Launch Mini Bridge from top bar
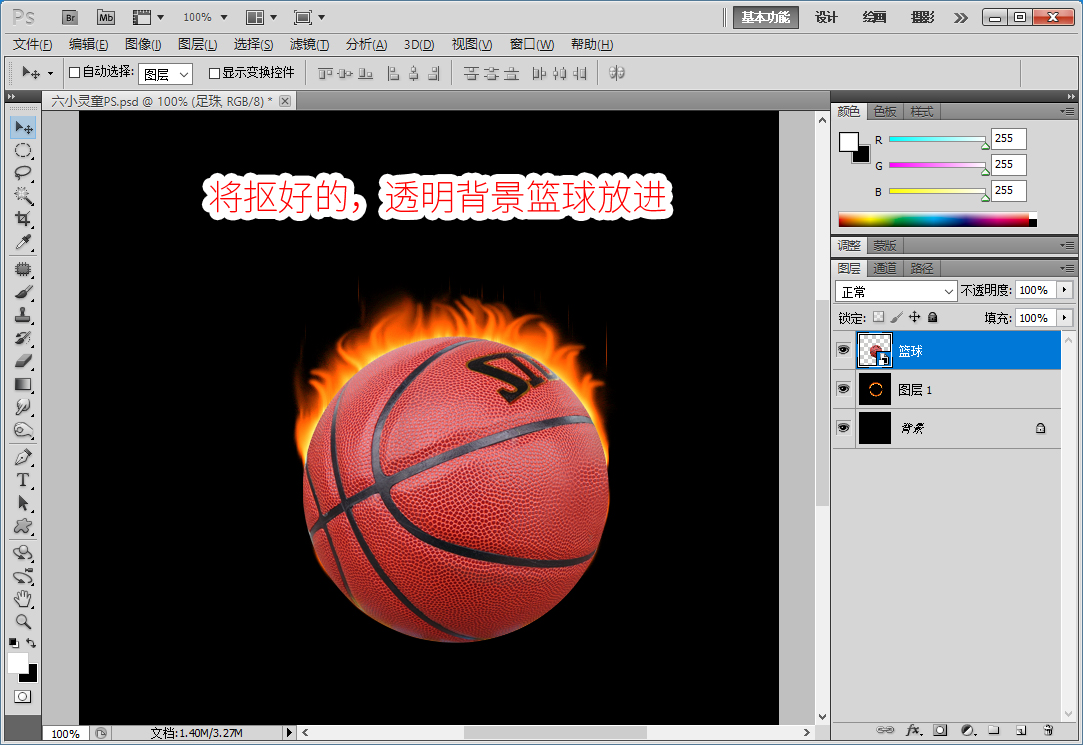This screenshot has width=1083, height=745. [x=106, y=17]
